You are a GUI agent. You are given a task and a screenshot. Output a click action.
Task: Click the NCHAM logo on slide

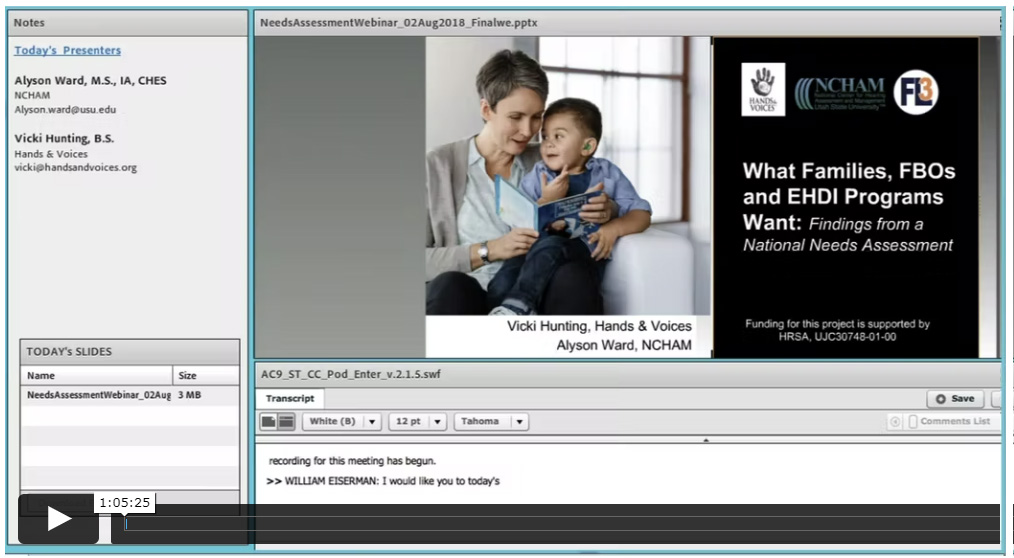pyautogui.click(x=840, y=93)
